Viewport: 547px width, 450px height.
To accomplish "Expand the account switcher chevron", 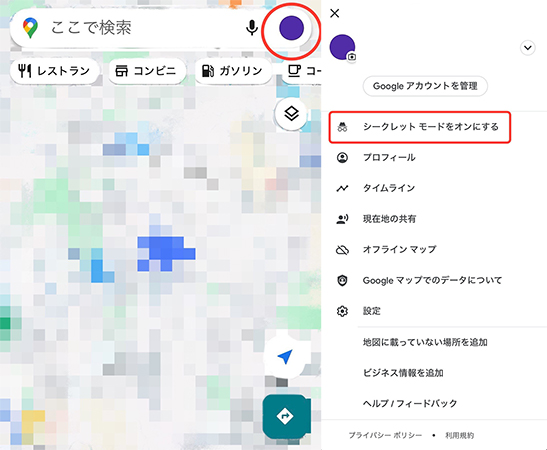I will pyautogui.click(x=528, y=47).
